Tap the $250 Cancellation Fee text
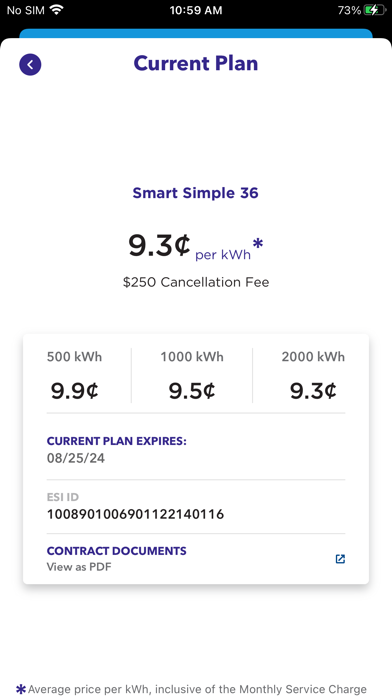Screen dimensions: 392x696 click(196, 282)
